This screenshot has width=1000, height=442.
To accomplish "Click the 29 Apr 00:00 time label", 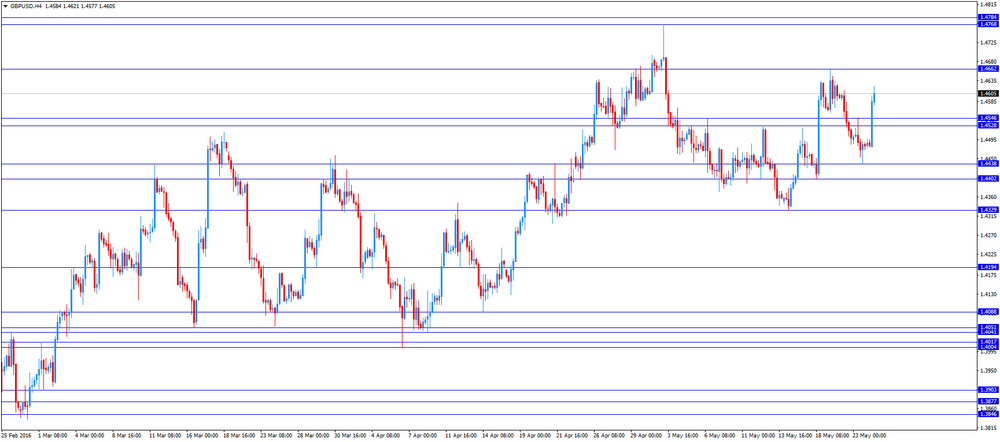I will [645, 436].
